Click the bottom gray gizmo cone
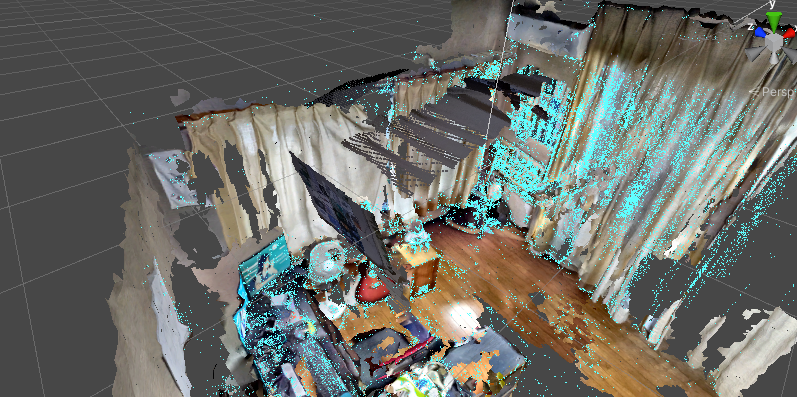The height and width of the screenshot is (397, 797). [774, 57]
